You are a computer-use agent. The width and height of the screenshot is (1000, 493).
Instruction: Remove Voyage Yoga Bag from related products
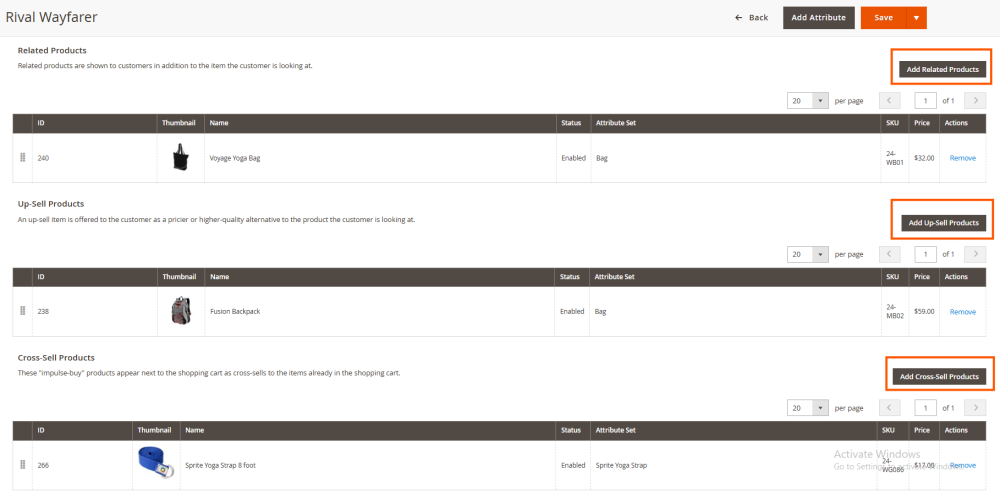(x=962, y=158)
